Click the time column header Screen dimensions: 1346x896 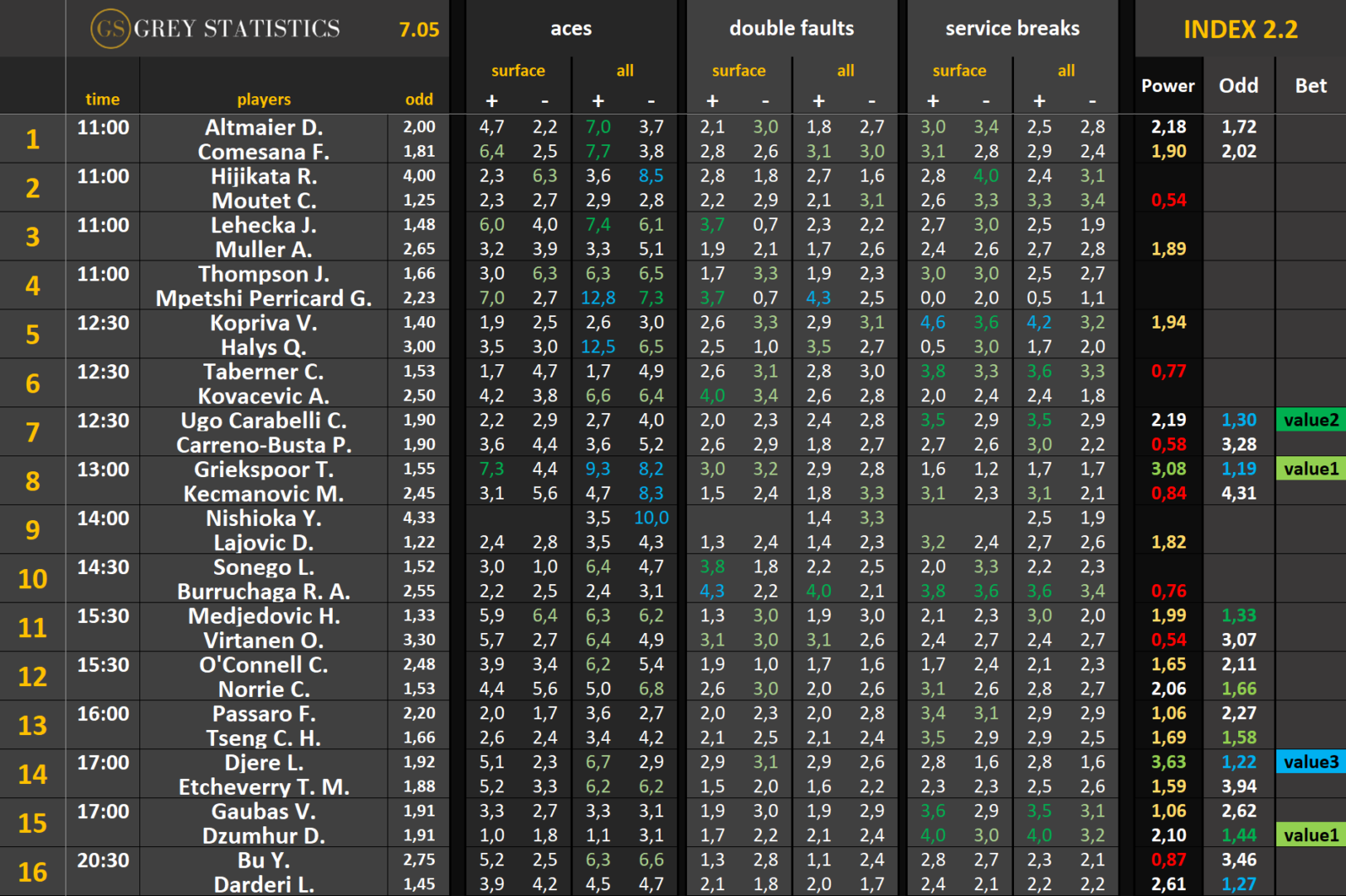click(x=102, y=100)
